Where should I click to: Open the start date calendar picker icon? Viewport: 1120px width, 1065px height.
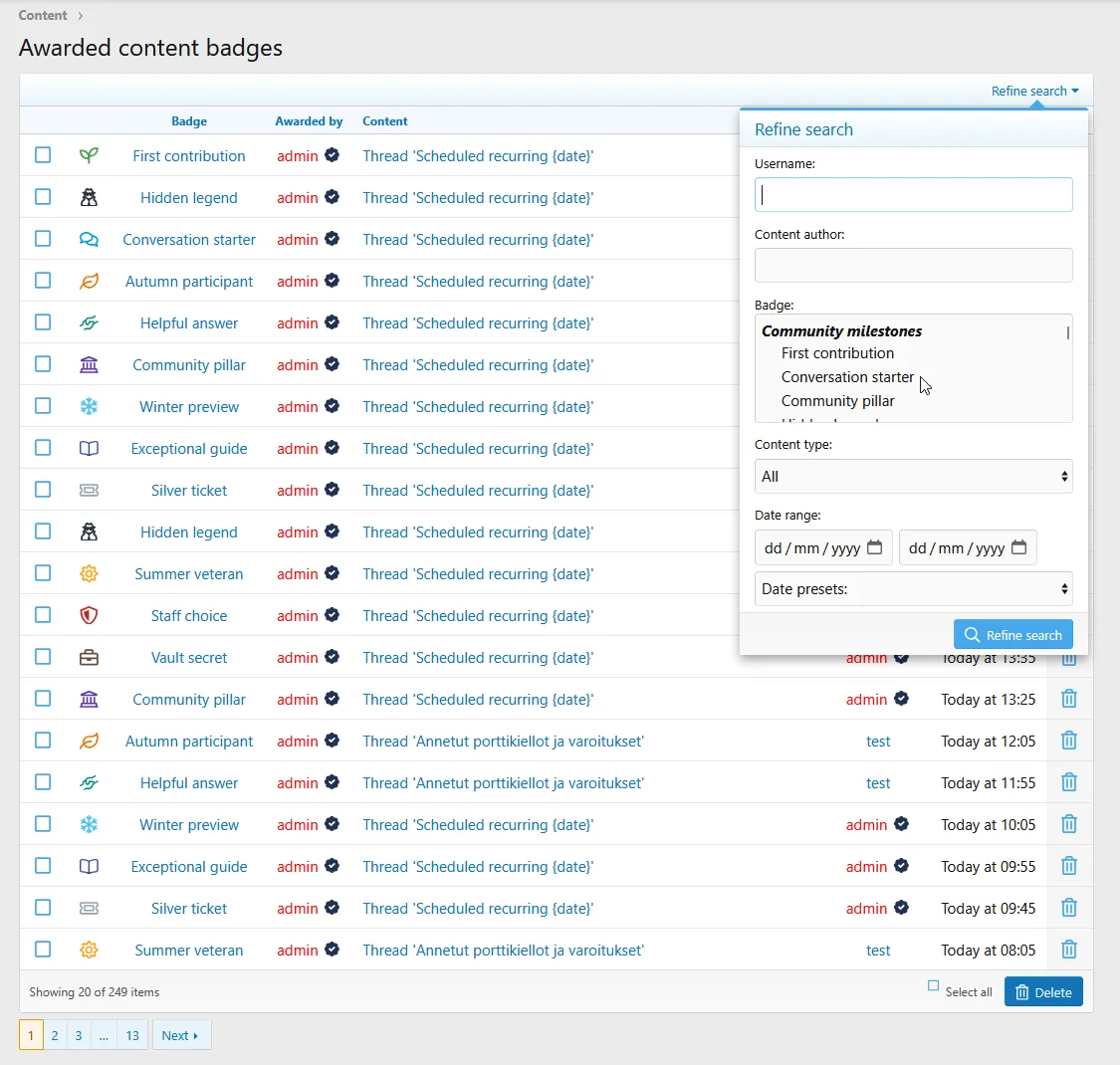click(874, 547)
